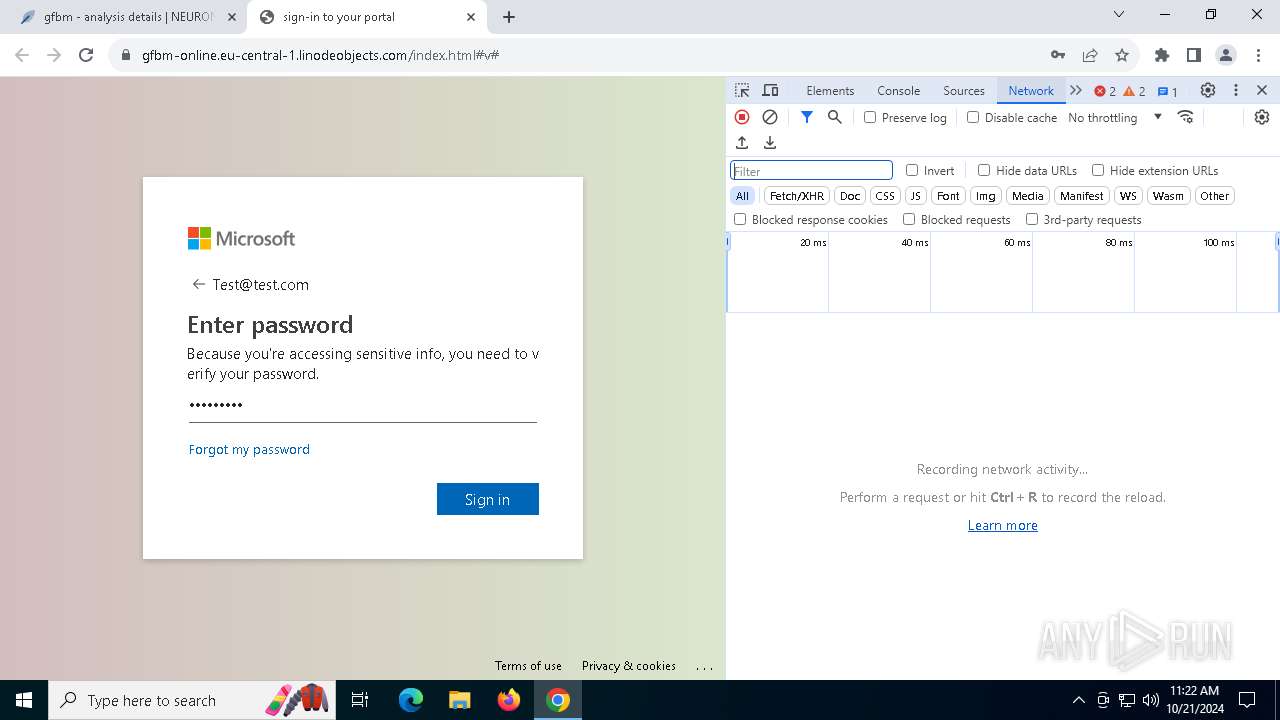This screenshot has width=1280, height=720.
Task: Click the network Filter input box
Action: coord(811,170)
